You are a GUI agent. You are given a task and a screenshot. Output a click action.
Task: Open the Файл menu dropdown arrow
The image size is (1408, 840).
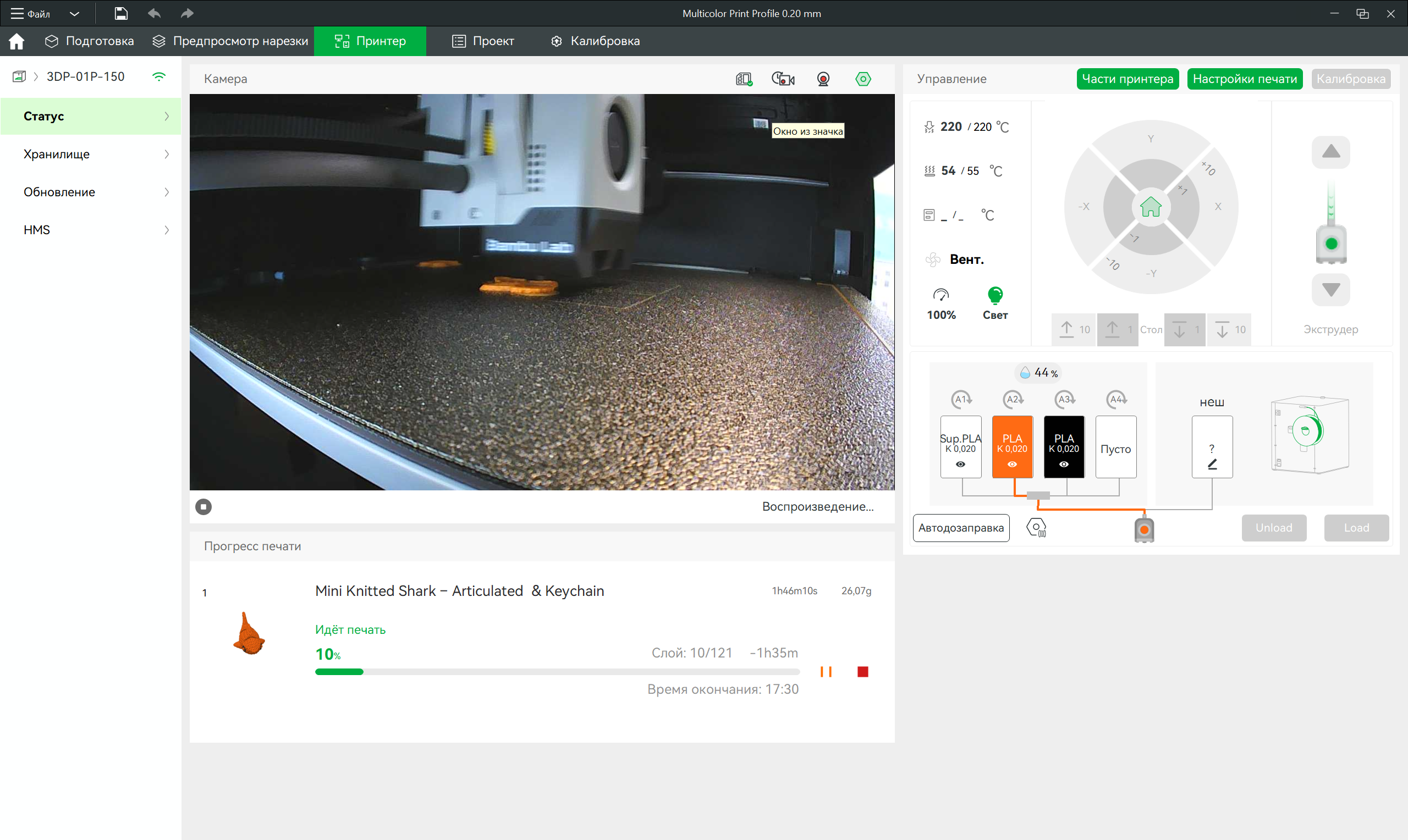(74, 14)
